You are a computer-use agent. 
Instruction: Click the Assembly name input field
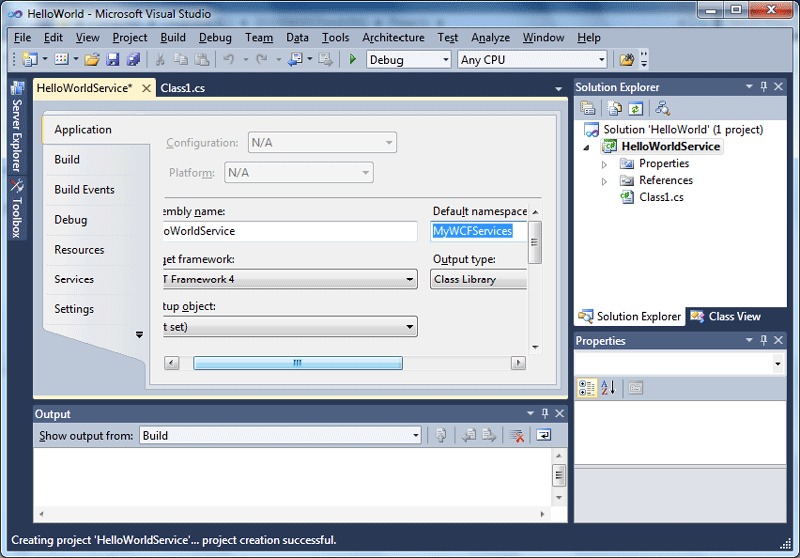[290, 231]
